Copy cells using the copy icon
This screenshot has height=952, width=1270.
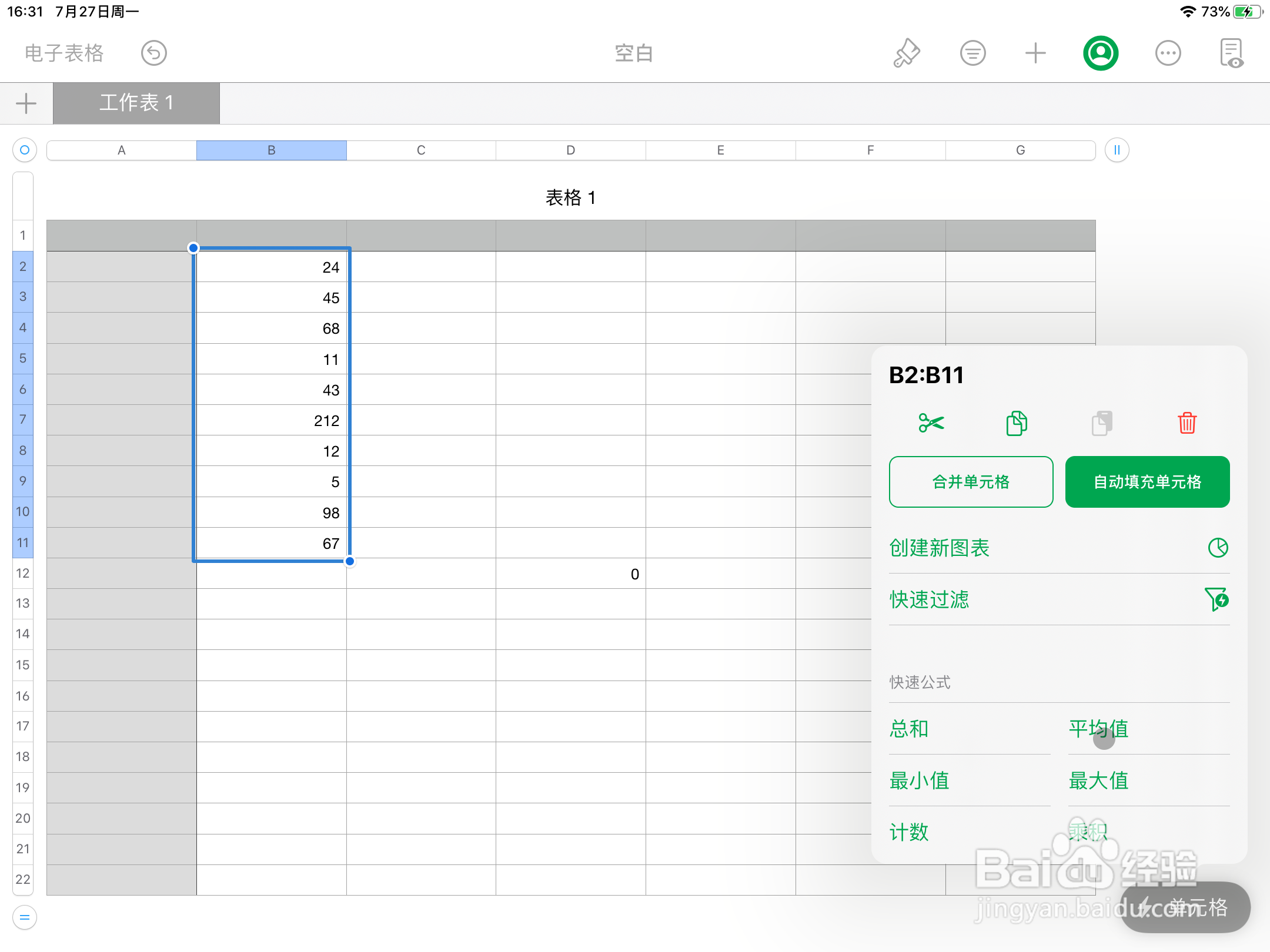coord(1015,423)
